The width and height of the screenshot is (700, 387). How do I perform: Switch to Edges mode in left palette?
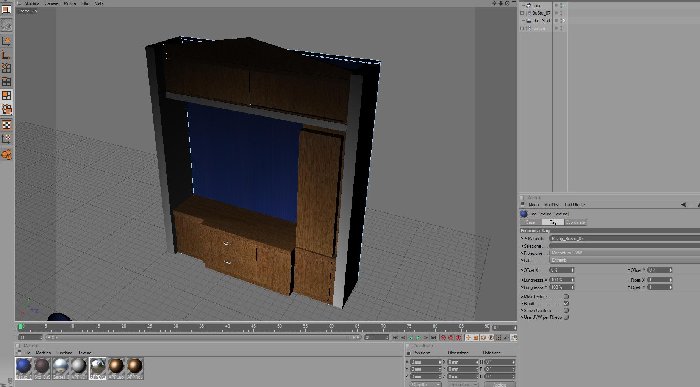pyautogui.click(x=6, y=82)
